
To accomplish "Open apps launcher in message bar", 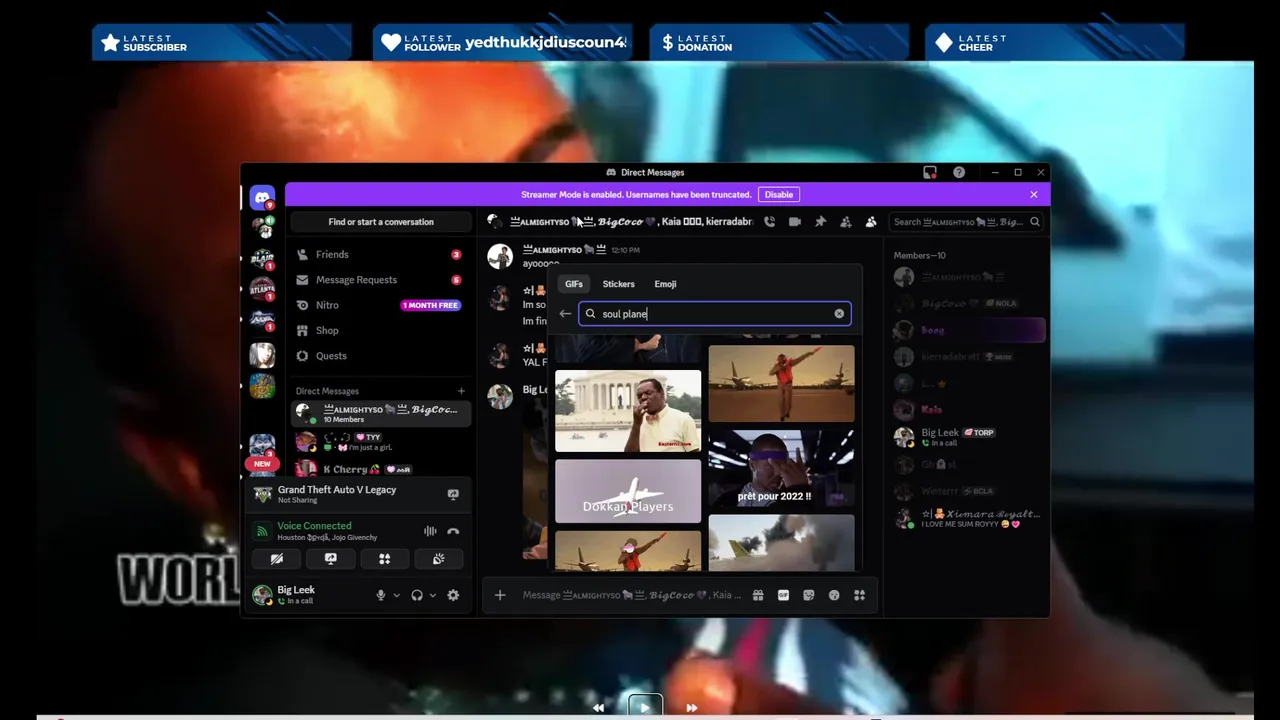I will (859, 595).
